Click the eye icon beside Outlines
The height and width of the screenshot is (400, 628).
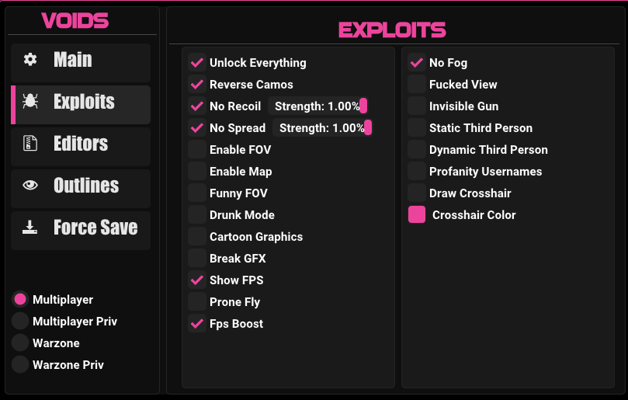tap(30, 186)
